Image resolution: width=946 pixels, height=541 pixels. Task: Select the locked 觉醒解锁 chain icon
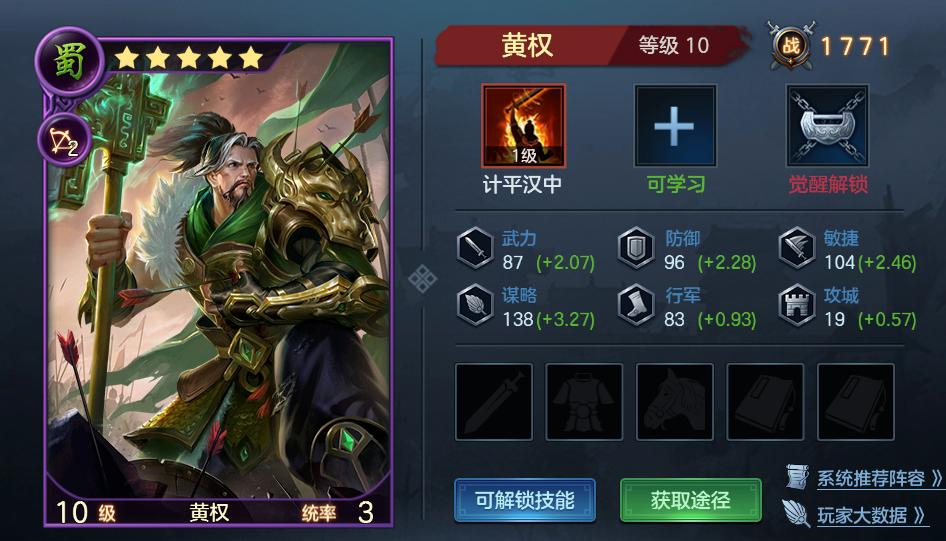[x=827, y=125]
